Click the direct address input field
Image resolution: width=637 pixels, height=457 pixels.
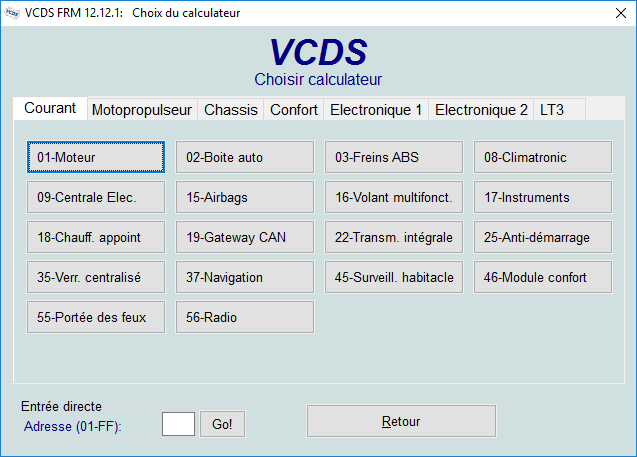[178, 423]
